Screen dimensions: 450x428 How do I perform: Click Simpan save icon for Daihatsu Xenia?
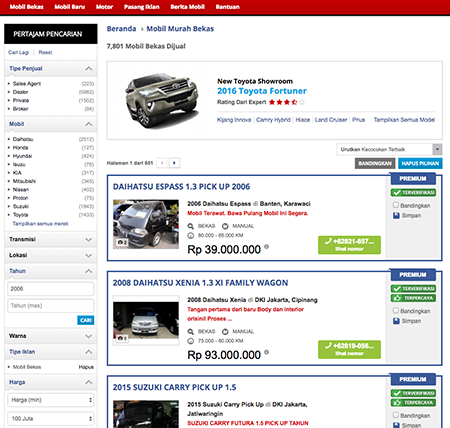(x=396, y=321)
